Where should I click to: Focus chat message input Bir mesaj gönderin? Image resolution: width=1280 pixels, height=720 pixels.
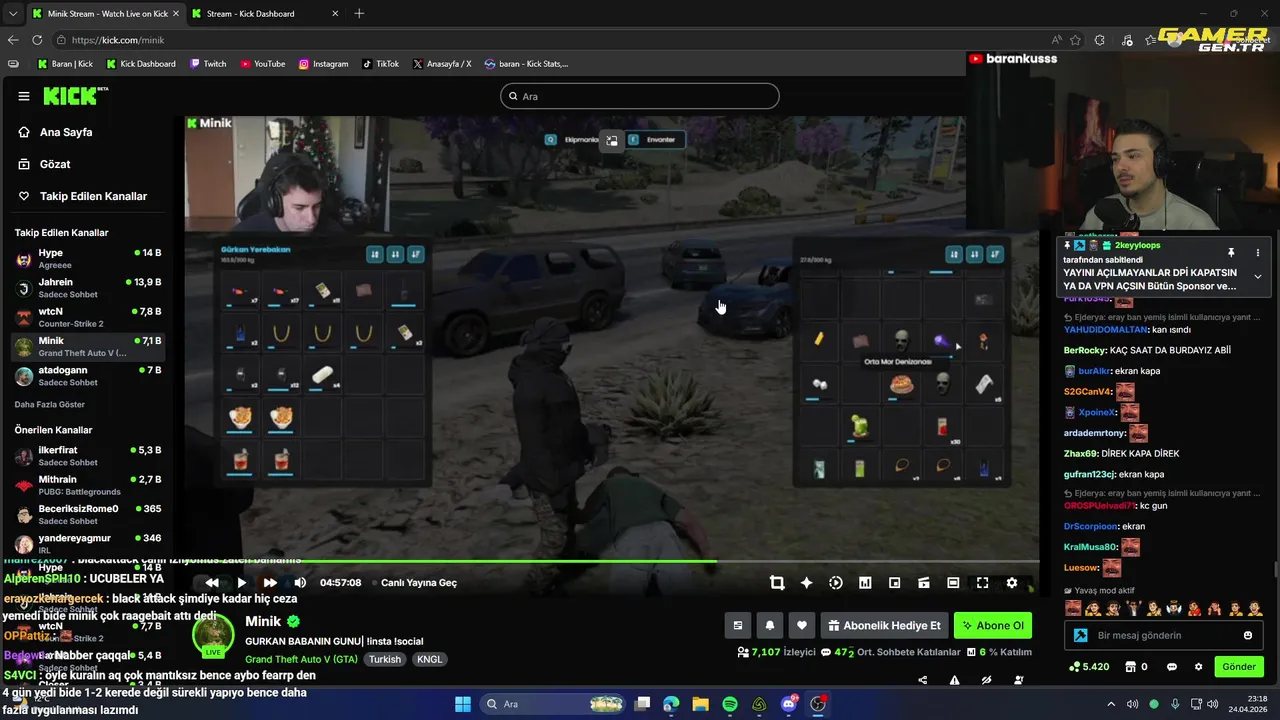click(1164, 635)
